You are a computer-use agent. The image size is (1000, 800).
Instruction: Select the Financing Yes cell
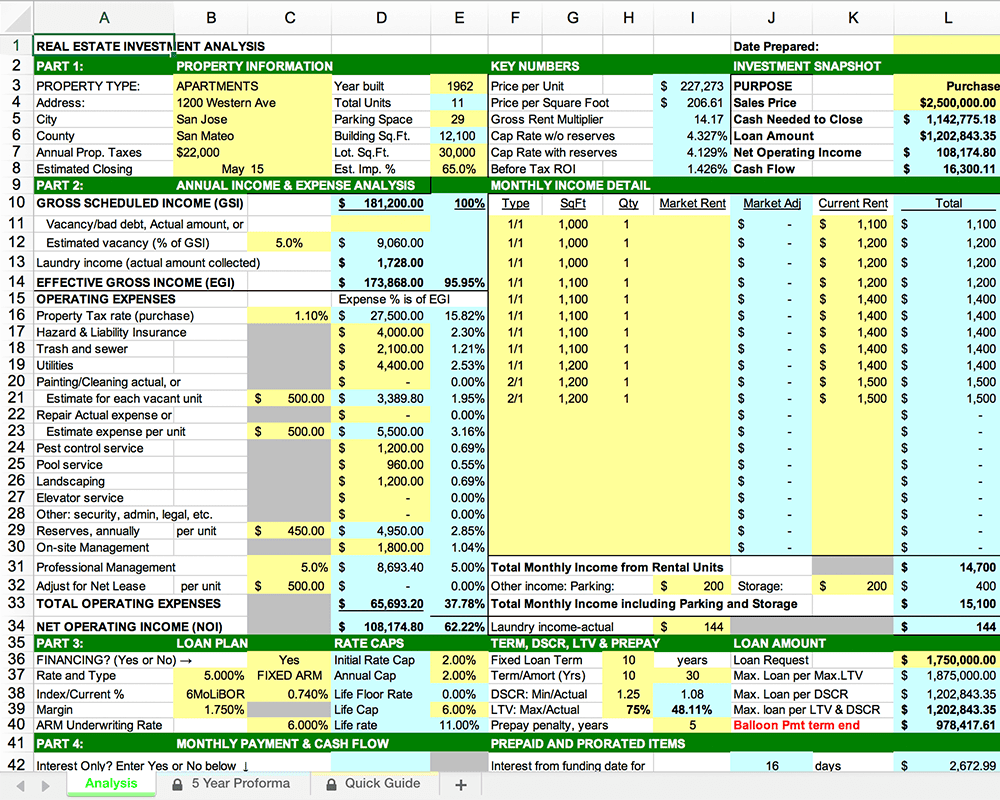289,660
